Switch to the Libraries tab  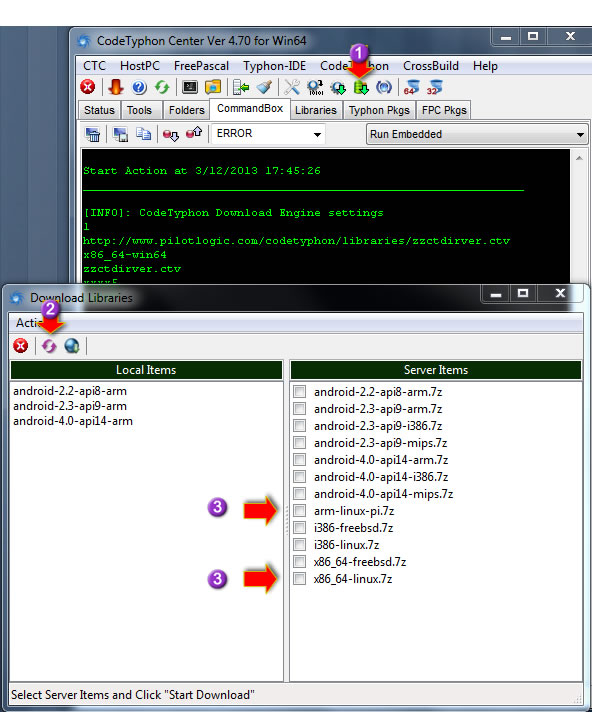click(x=316, y=110)
